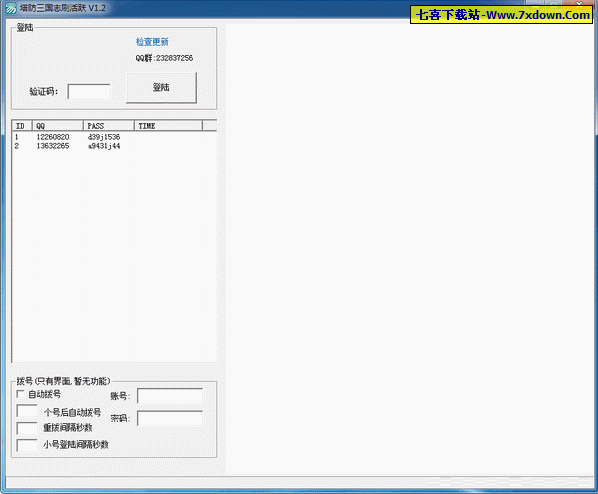Screen dimensions: 598x494
Task: Click the app icon in title bar
Action: click(11, 8)
